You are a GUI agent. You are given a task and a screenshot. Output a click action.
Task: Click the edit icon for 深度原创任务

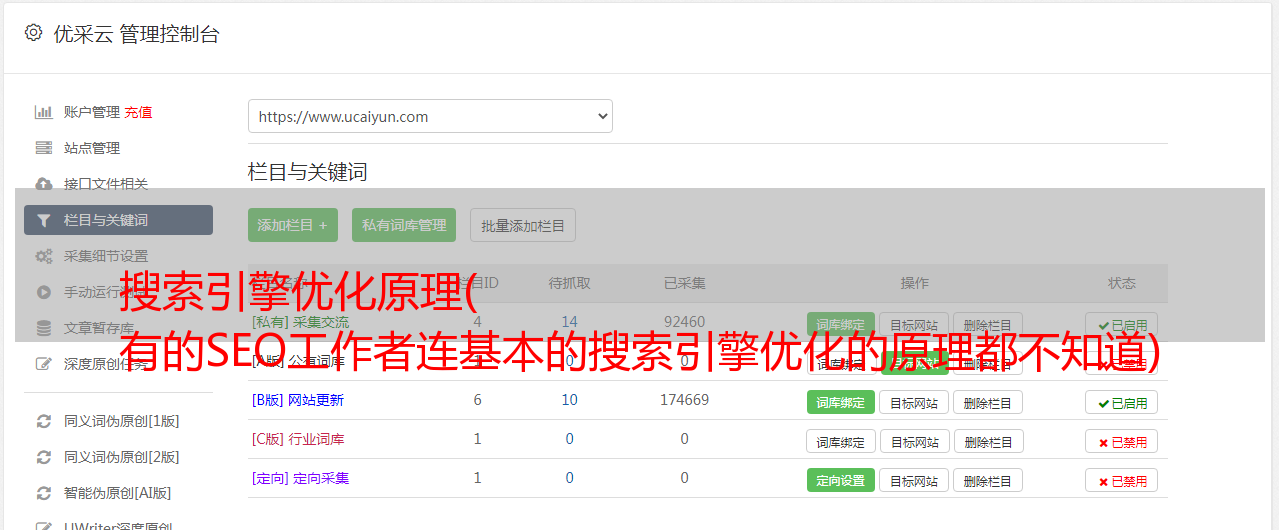click(44, 364)
